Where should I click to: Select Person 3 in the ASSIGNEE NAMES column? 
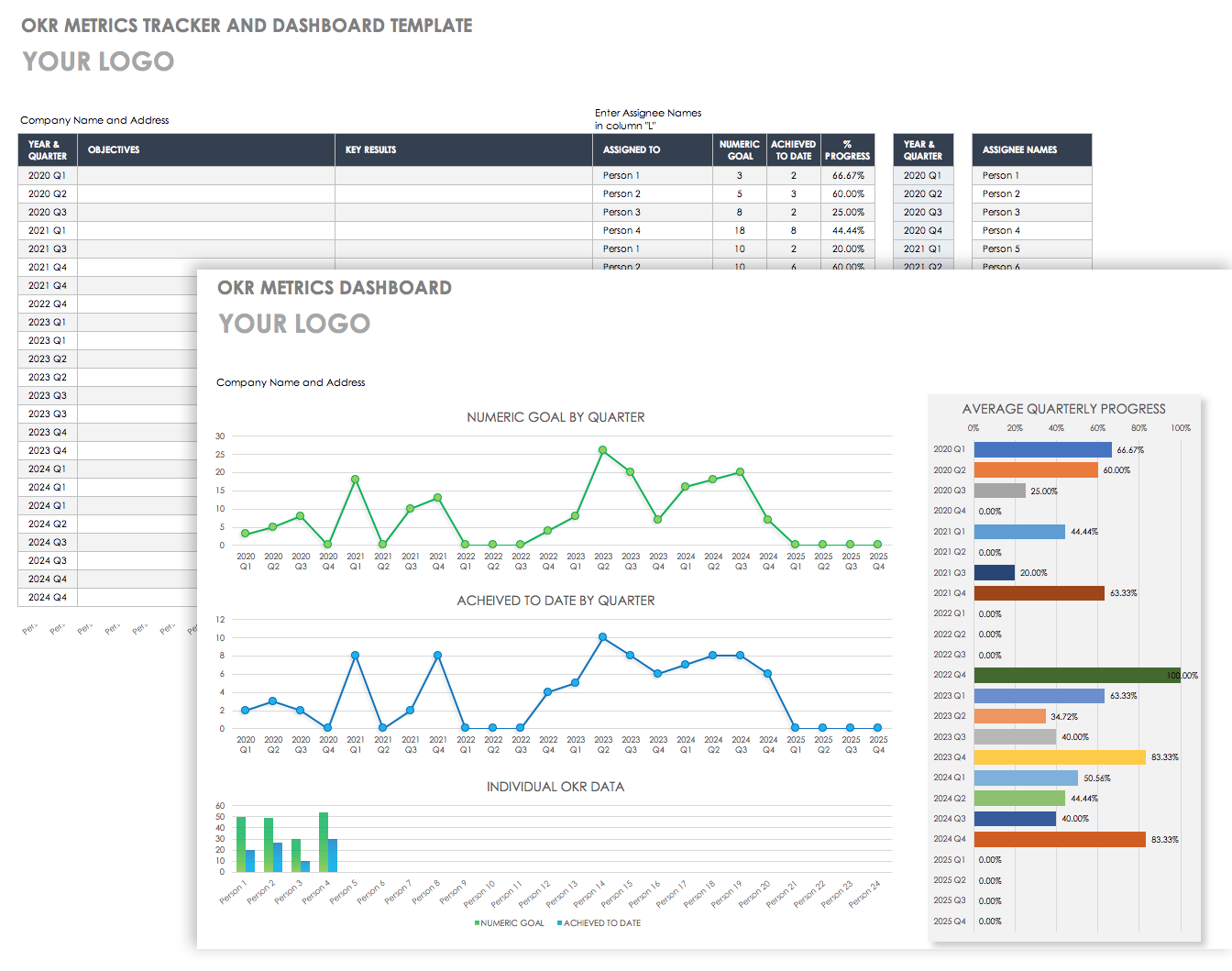click(1032, 212)
